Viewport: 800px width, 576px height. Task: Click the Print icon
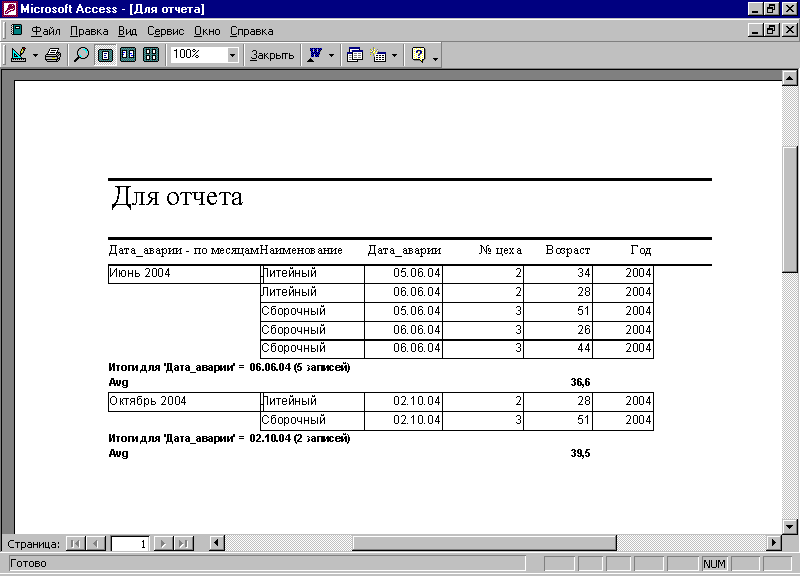(53, 55)
